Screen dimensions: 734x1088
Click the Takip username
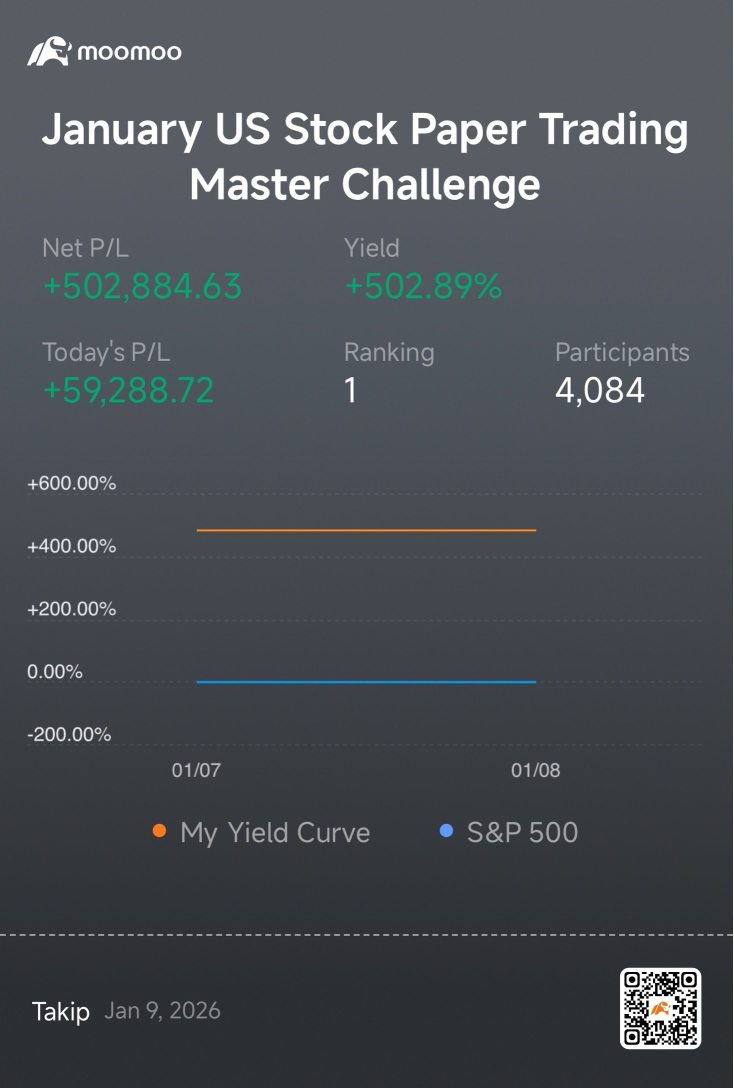point(61,1011)
